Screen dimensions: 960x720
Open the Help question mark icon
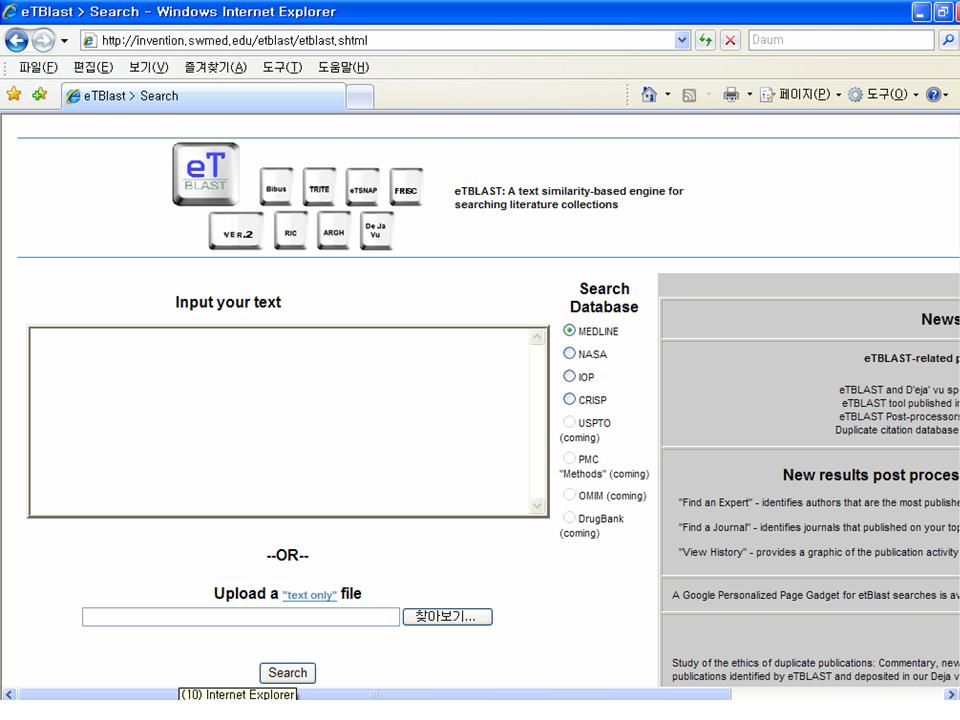[934, 94]
